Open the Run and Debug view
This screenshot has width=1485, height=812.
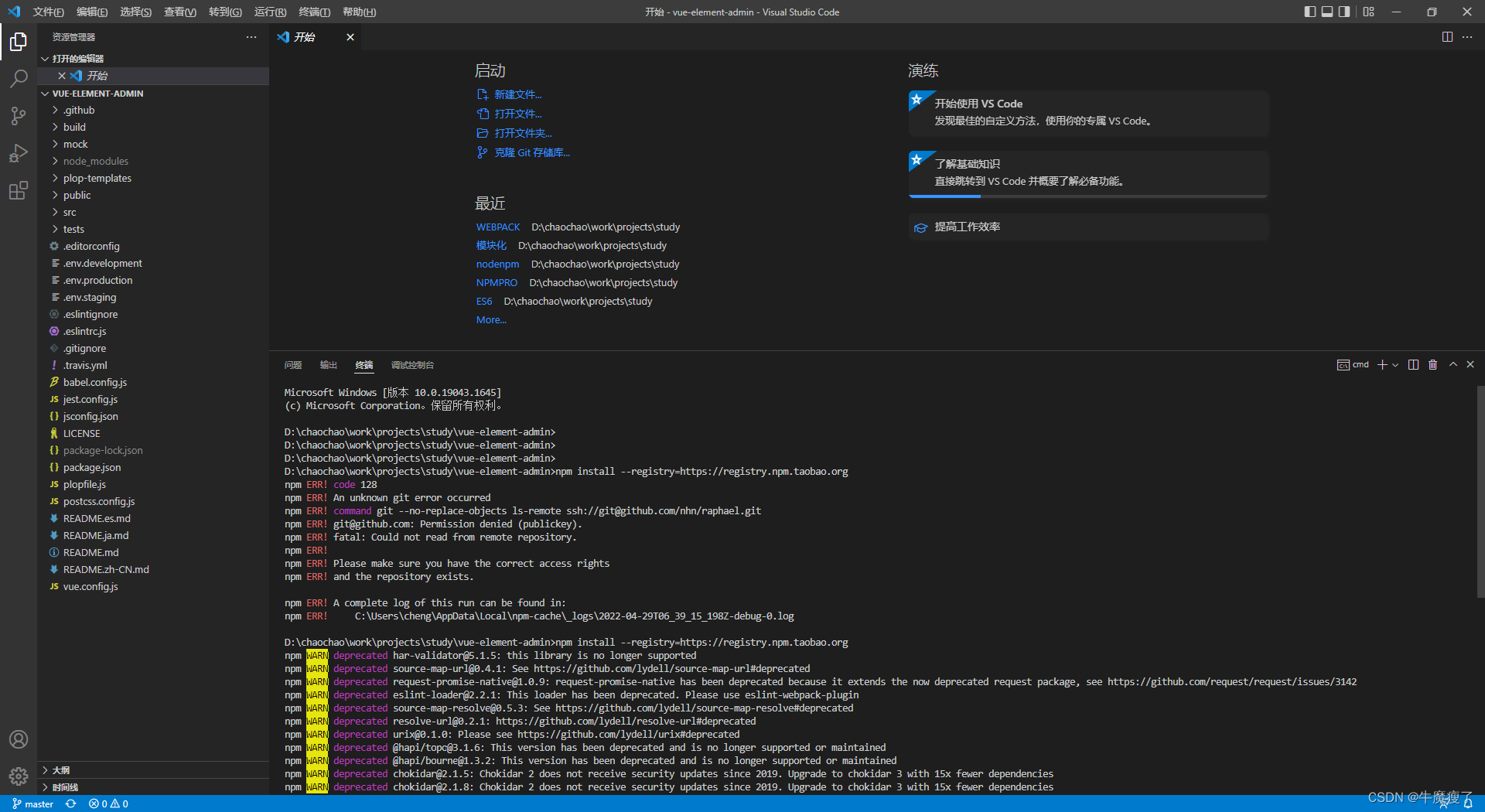click(x=19, y=153)
